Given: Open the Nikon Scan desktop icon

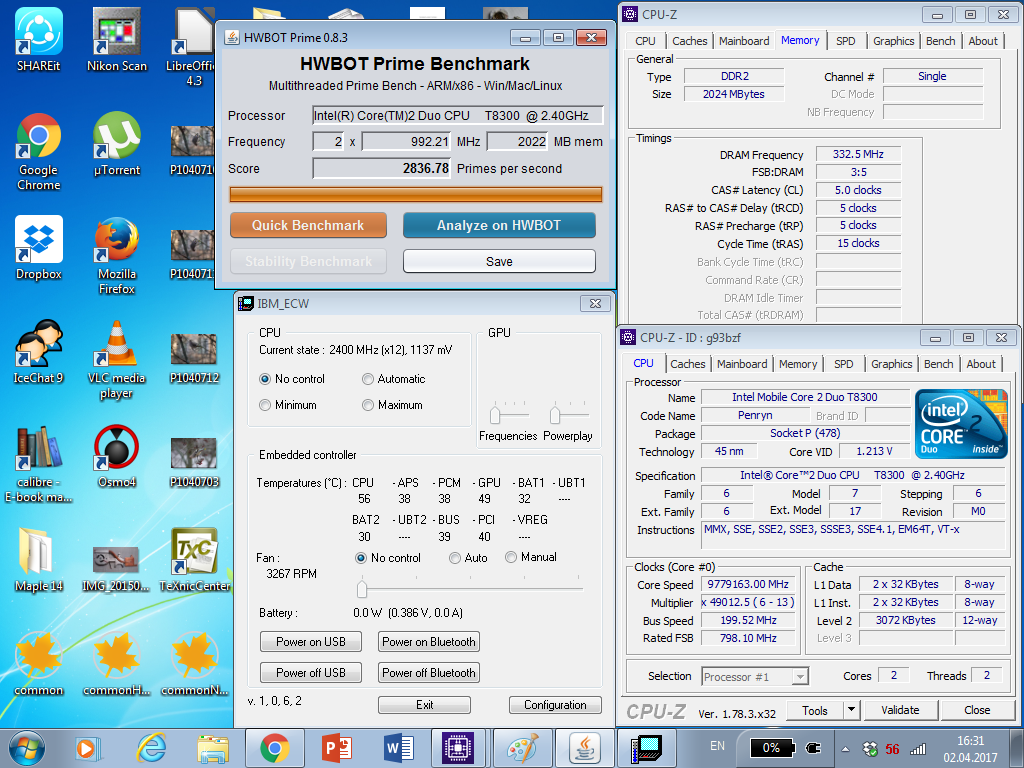Looking at the screenshot, I should 117,39.
